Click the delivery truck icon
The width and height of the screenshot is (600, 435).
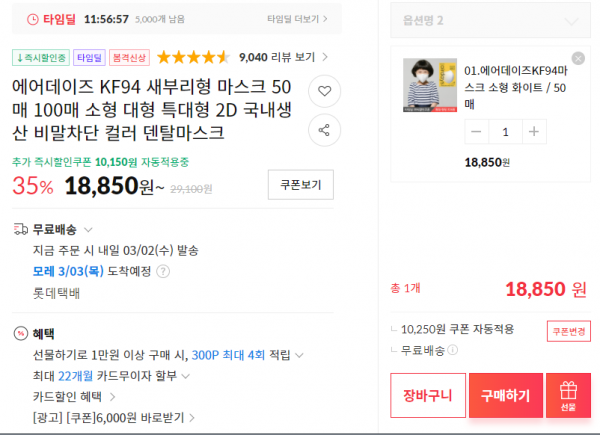coord(21,229)
